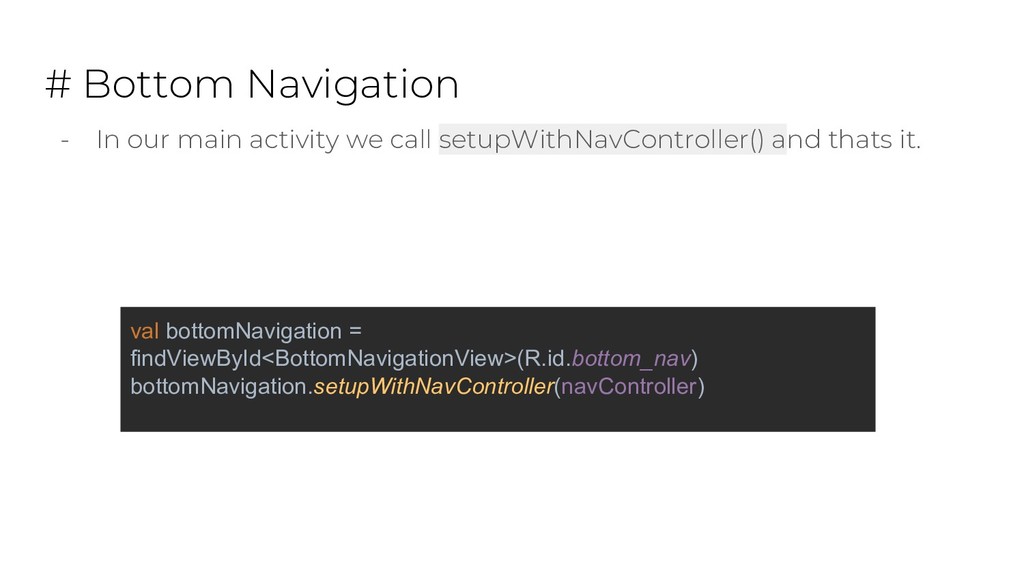Click findViewById in the code block
Screen dimensions: 1024x576
pyautogui.click(x=195, y=359)
